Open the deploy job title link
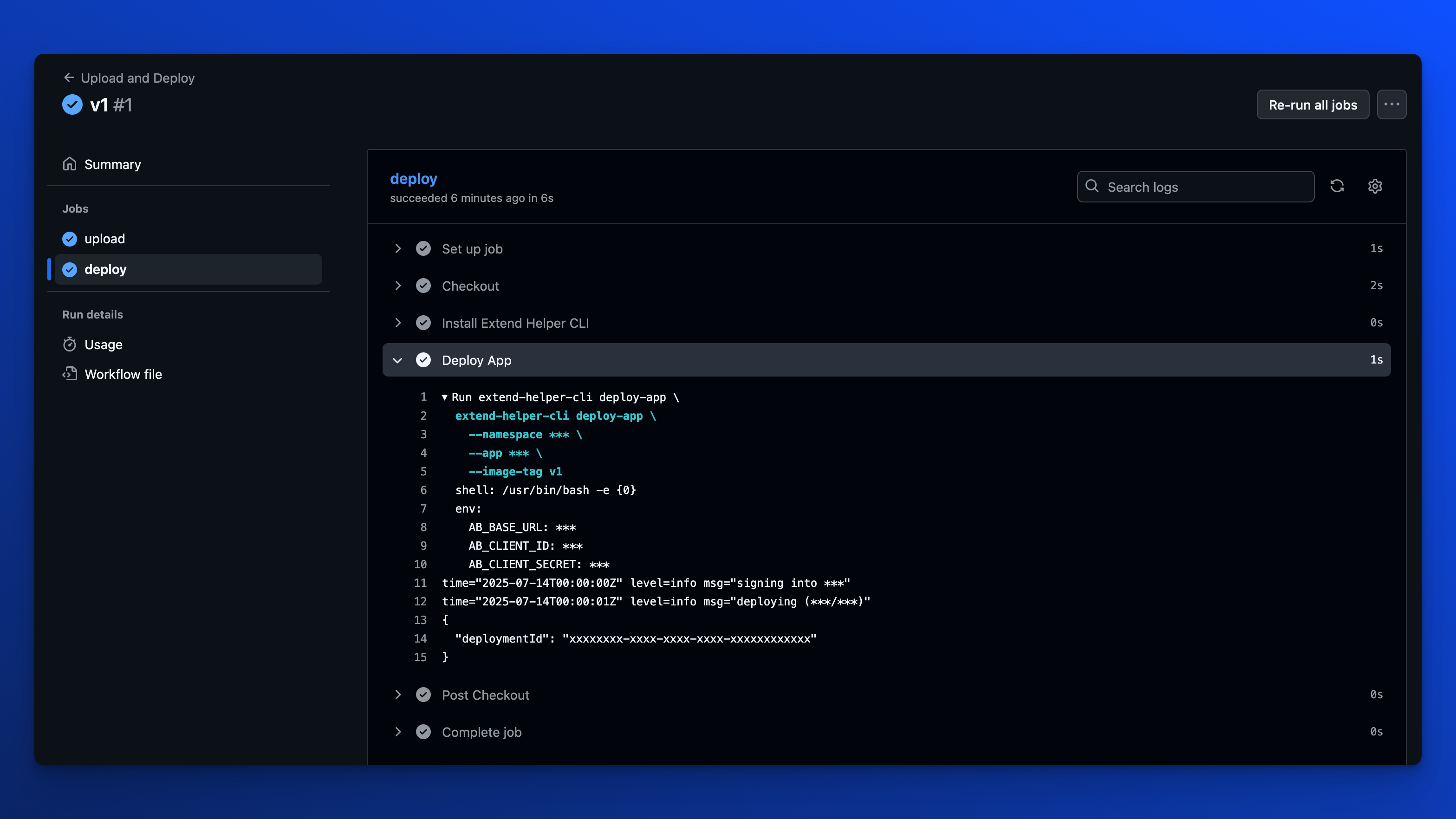This screenshot has width=1456, height=819. 413,179
